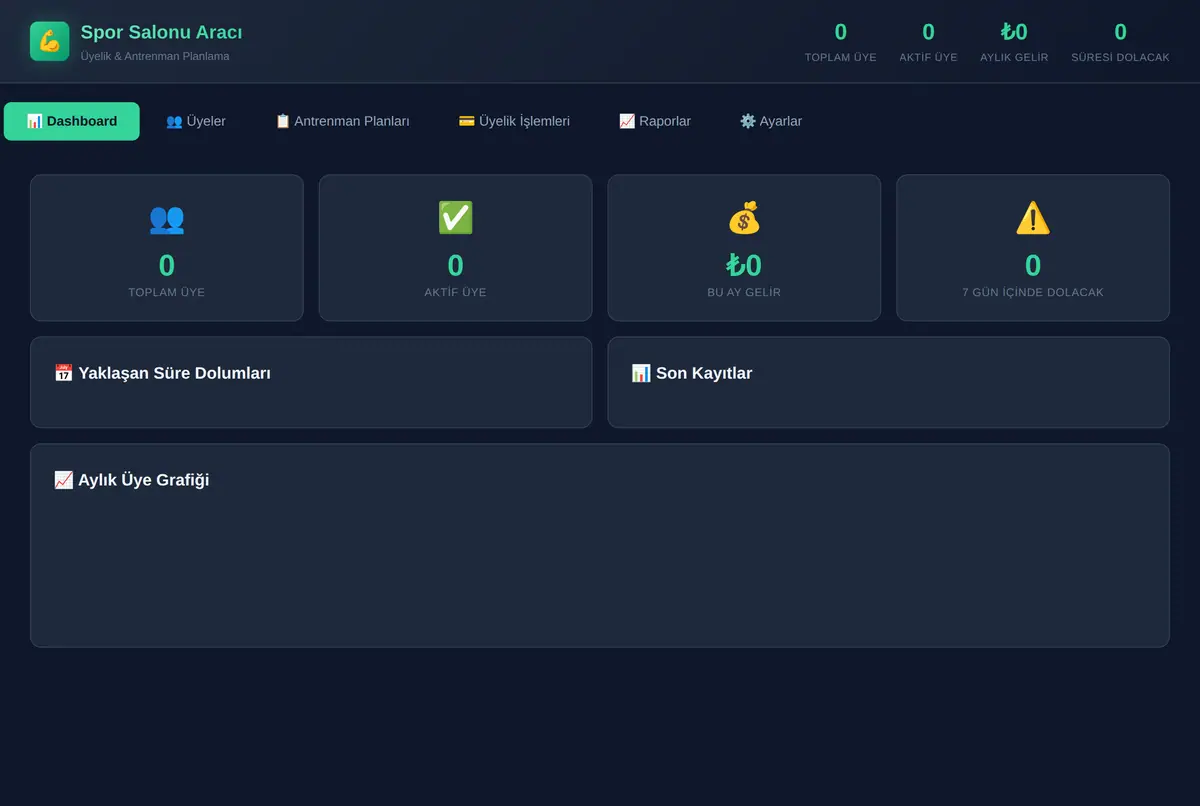This screenshot has width=1200, height=806.
Task: Click the warning triangle icon on the expiring card
Action: coord(1033,218)
